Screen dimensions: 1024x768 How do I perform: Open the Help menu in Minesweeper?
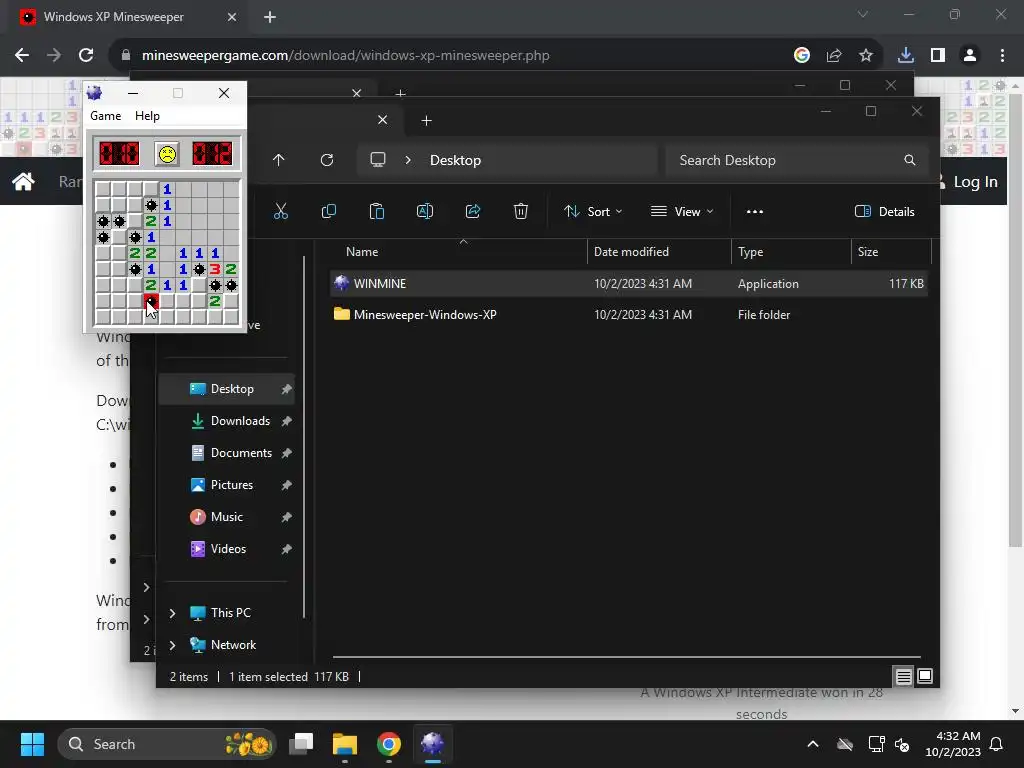pyautogui.click(x=147, y=116)
